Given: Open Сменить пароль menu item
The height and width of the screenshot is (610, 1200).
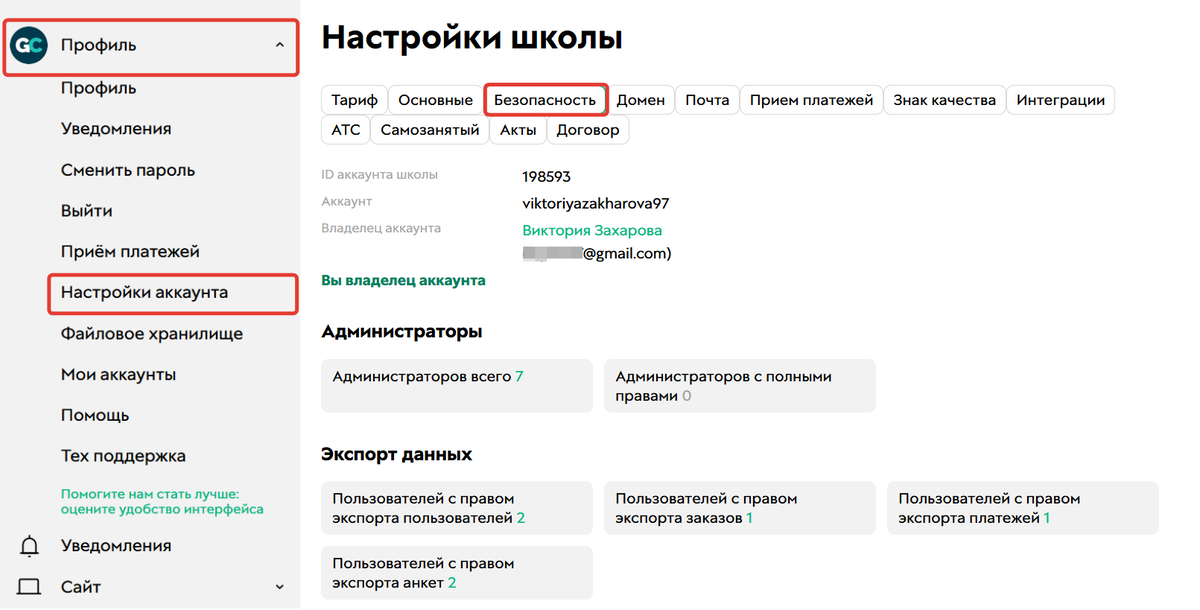Looking at the screenshot, I should [x=128, y=170].
